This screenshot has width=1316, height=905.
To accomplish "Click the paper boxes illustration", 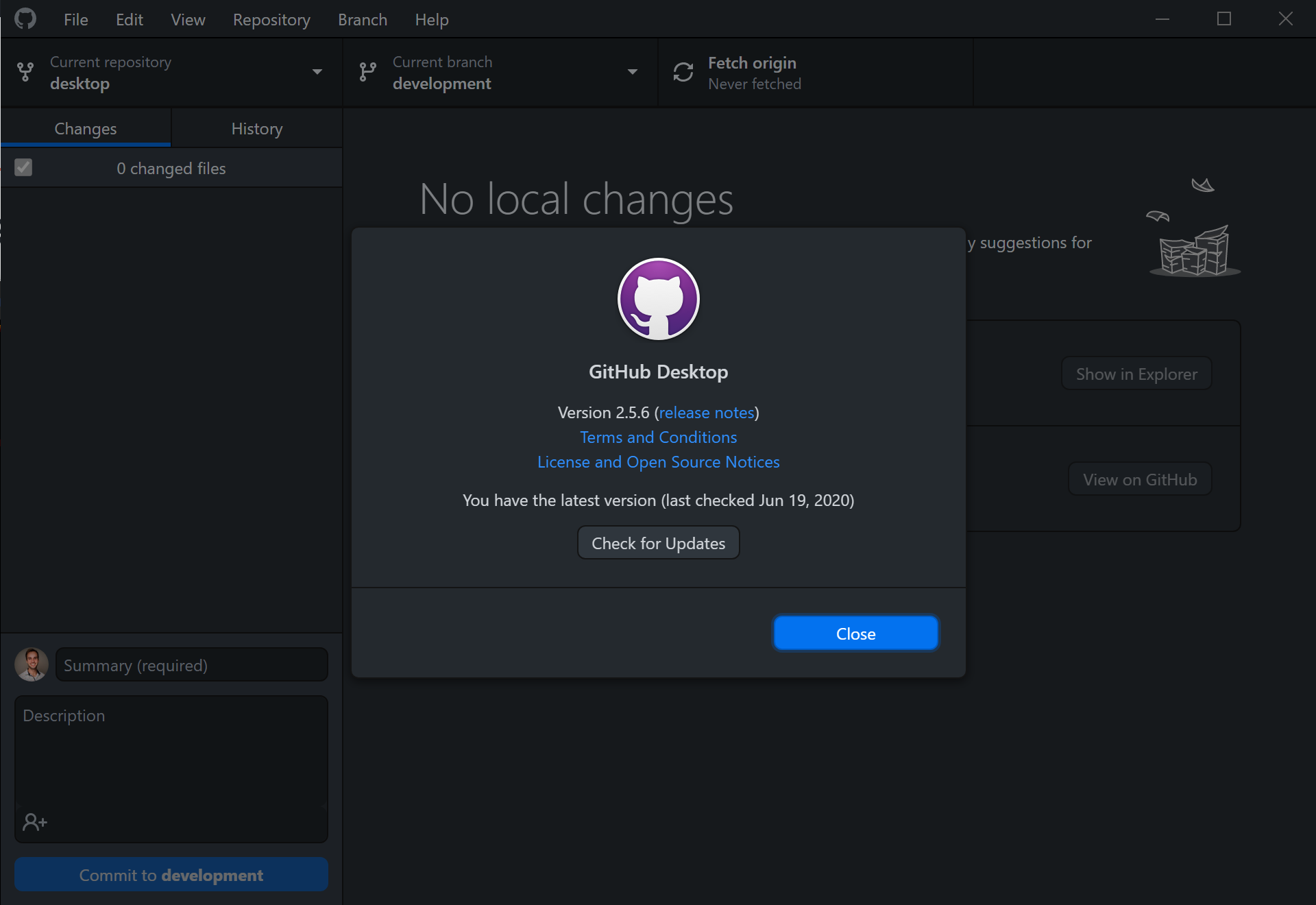I will pos(1195,251).
